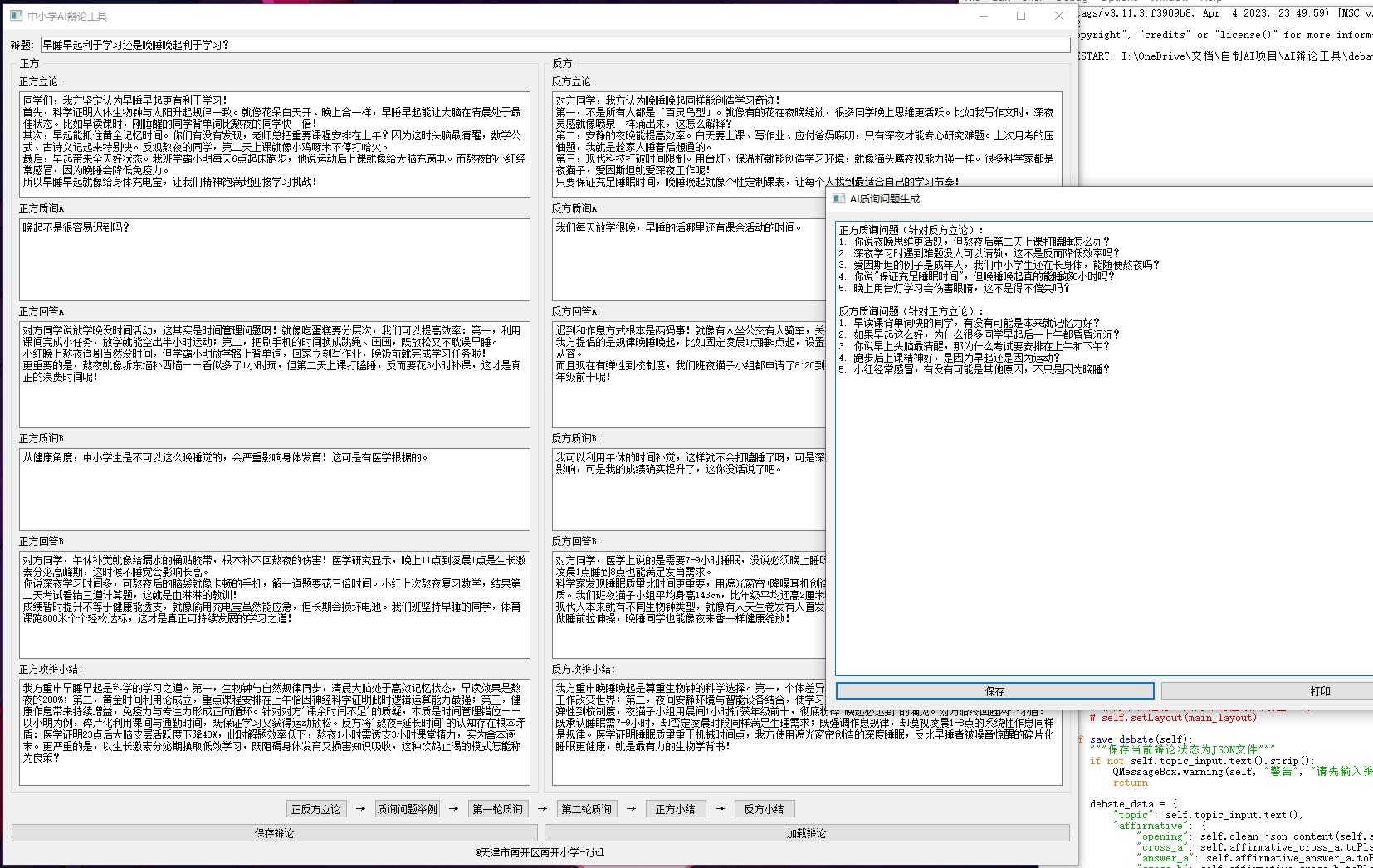This screenshot has height=868, width=1373.
Task: Click into the 正方攻辩小结 text box
Action: (274, 732)
